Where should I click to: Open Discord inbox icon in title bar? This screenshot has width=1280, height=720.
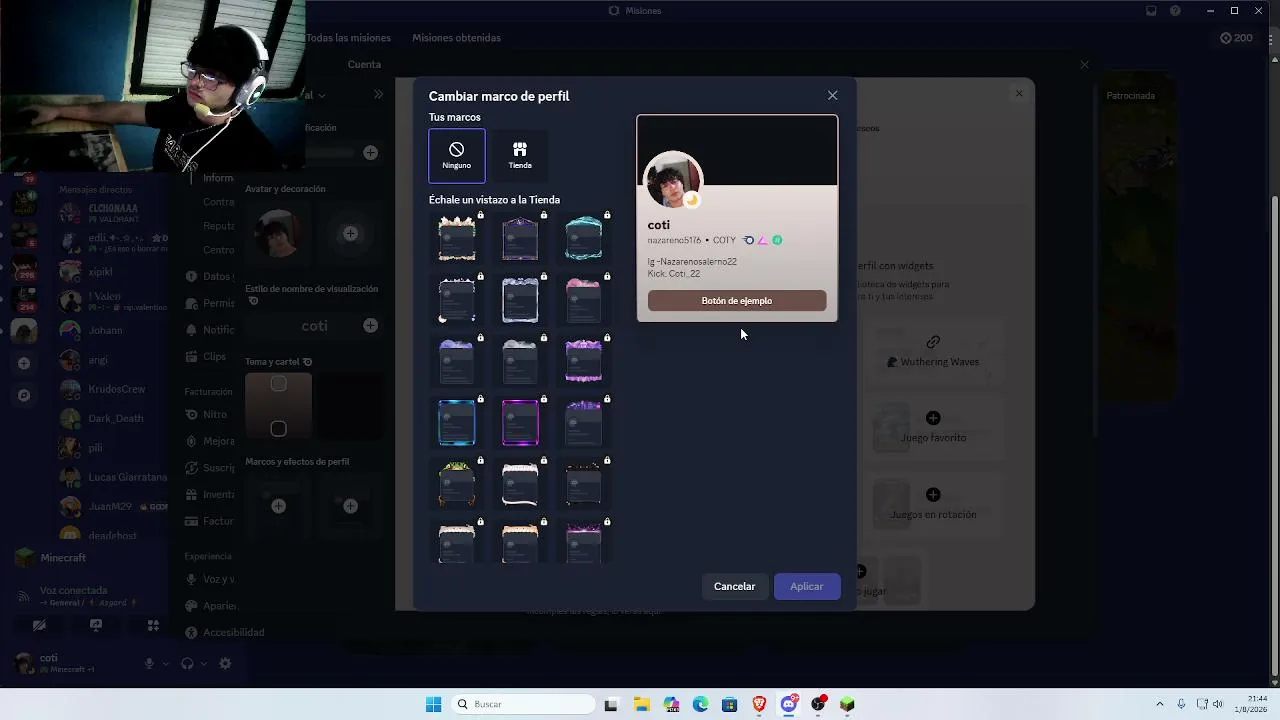[x=1151, y=11]
